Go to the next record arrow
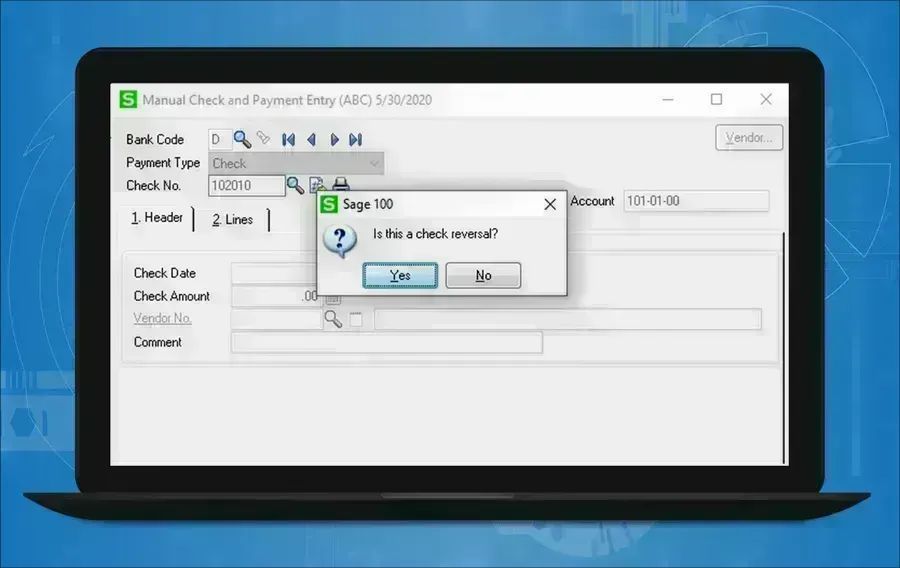Screen dimensions: 900x568 tap(334, 139)
